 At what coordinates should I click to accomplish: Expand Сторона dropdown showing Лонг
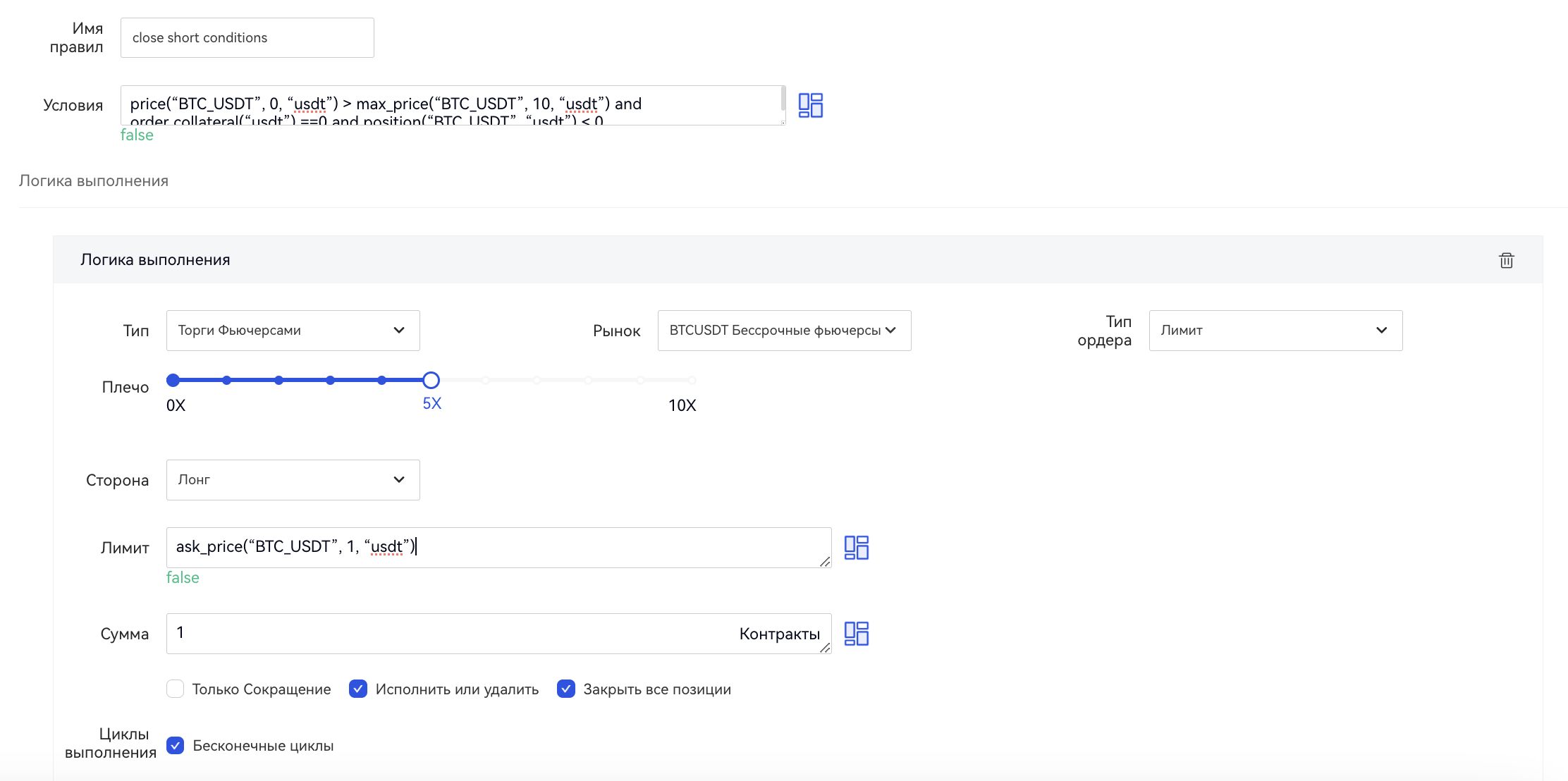point(293,480)
